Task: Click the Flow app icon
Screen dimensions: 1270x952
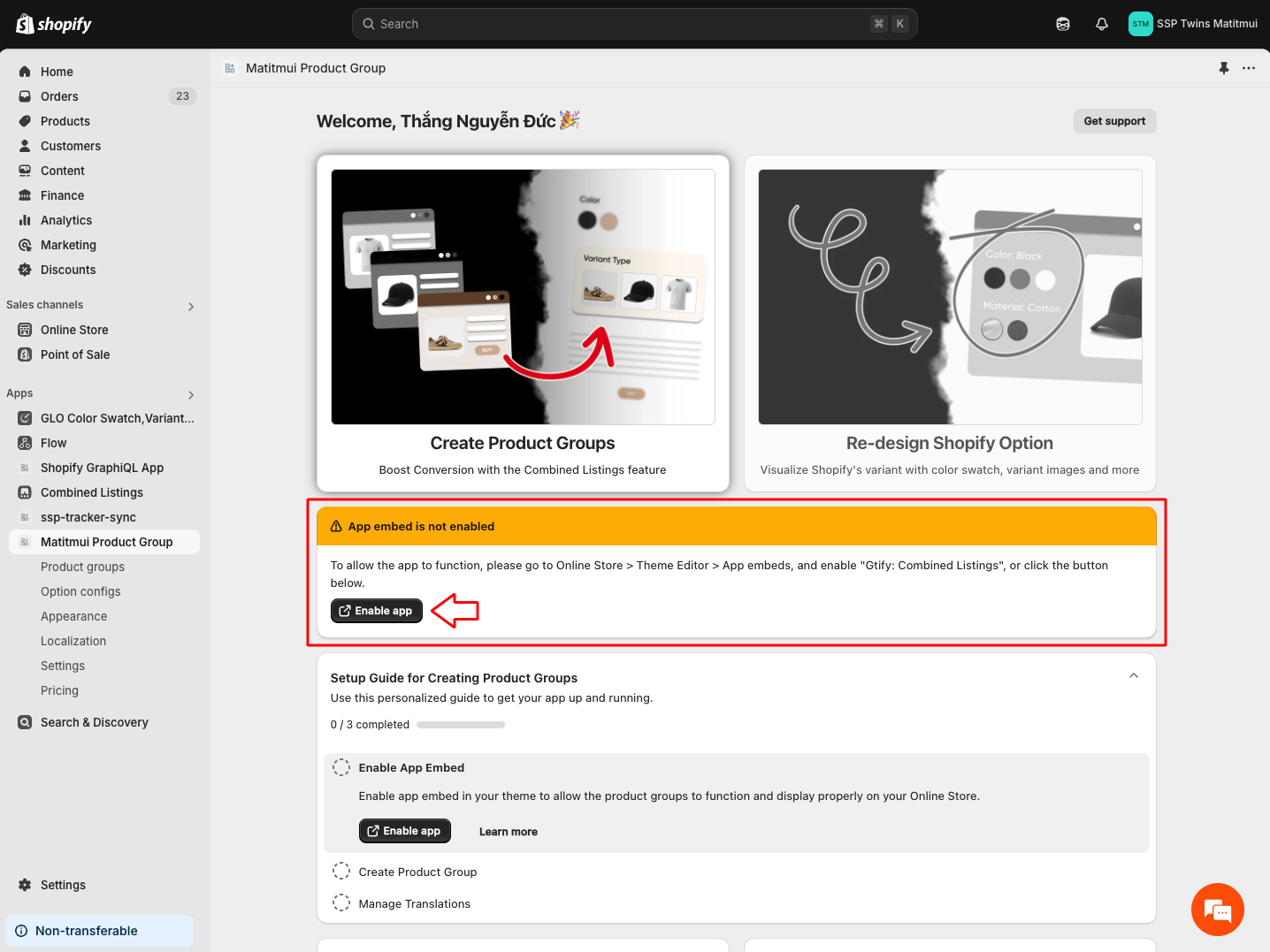Action: click(x=25, y=443)
